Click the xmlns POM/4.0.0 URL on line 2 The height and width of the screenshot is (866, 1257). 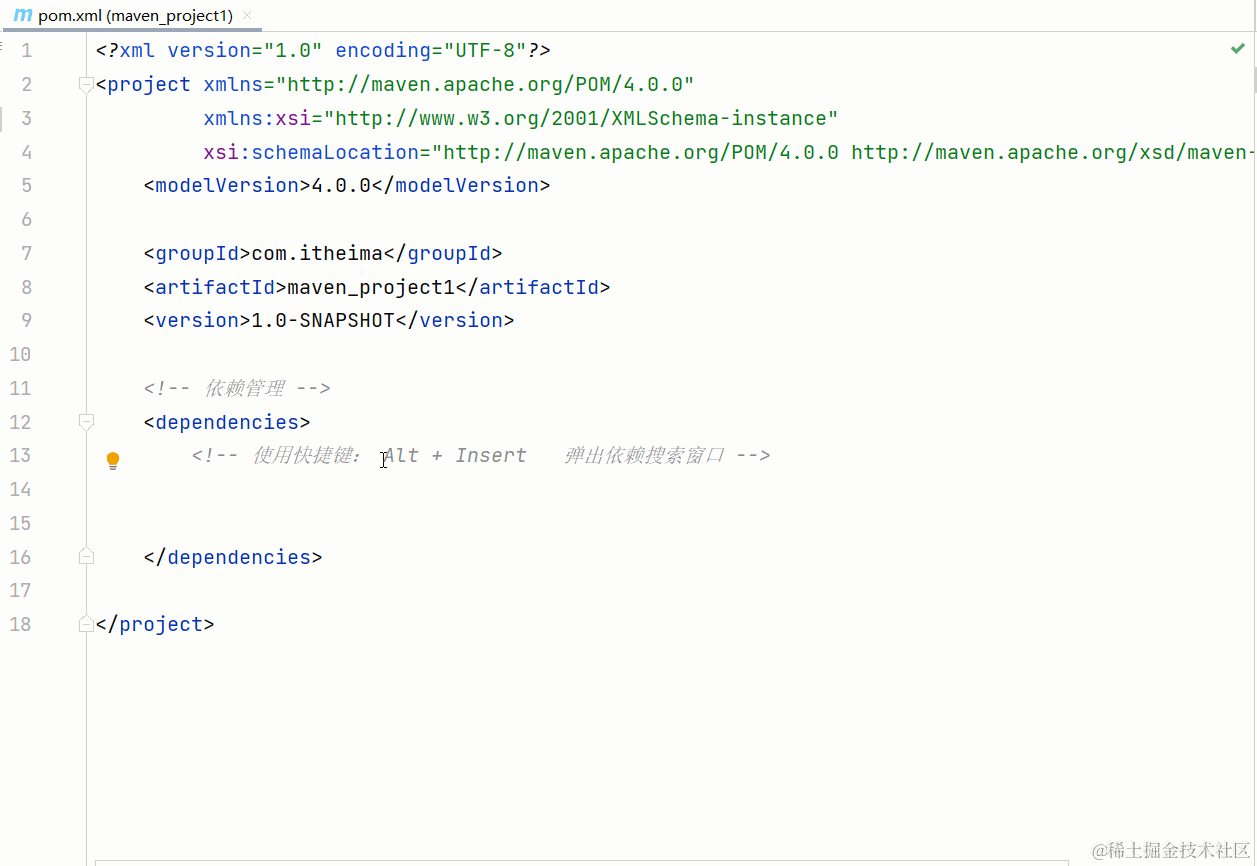[485, 85]
